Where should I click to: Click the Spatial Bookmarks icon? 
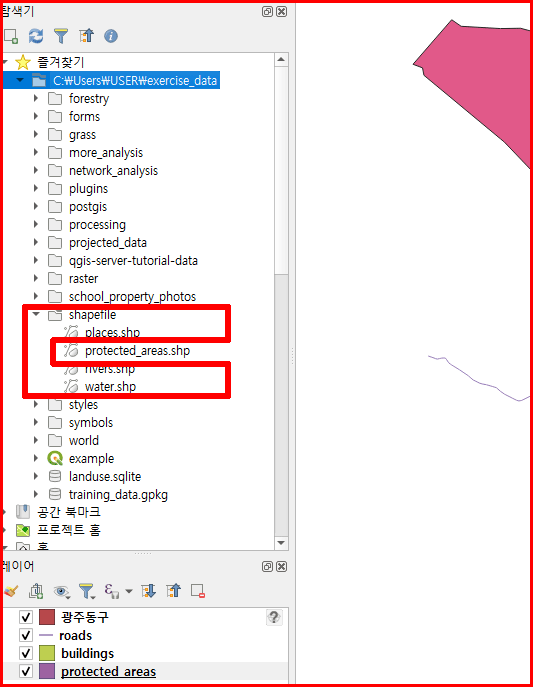point(23,512)
